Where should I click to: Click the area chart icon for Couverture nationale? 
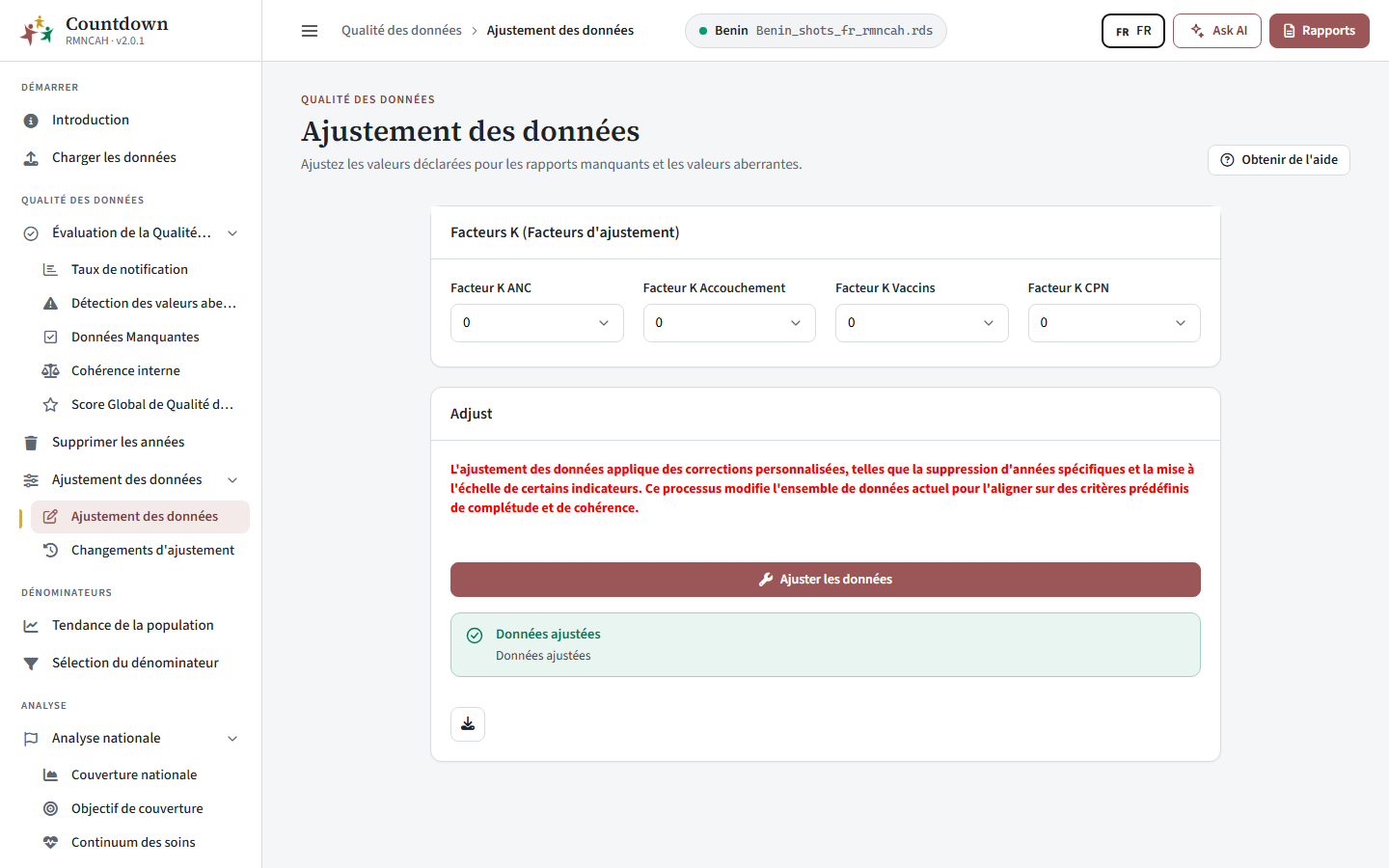[x=50, y=775]
